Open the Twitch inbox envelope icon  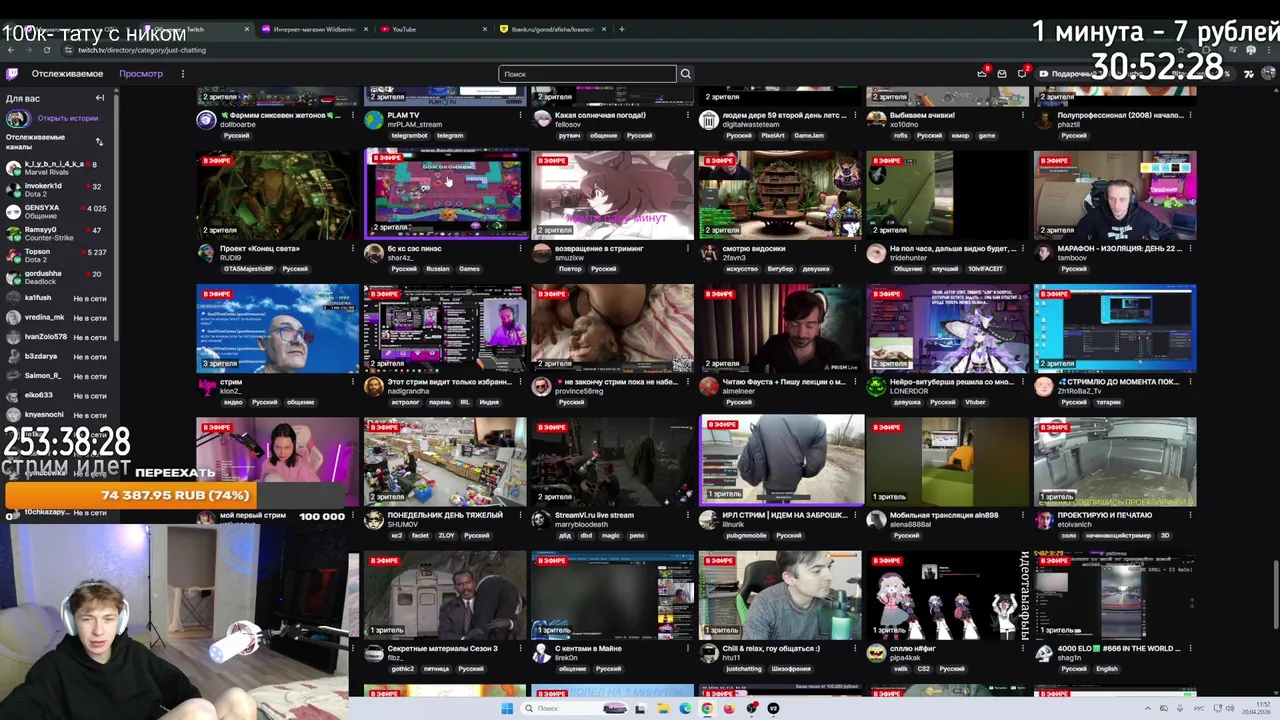coord(1002,74)
